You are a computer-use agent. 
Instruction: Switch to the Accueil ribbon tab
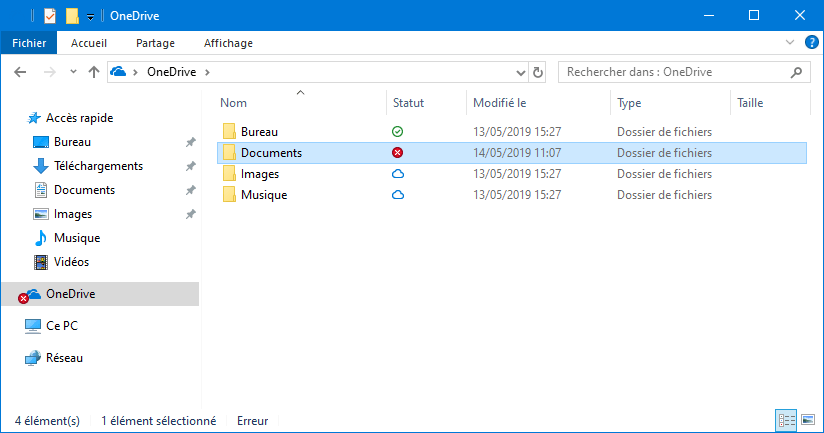tap(89, 43)
